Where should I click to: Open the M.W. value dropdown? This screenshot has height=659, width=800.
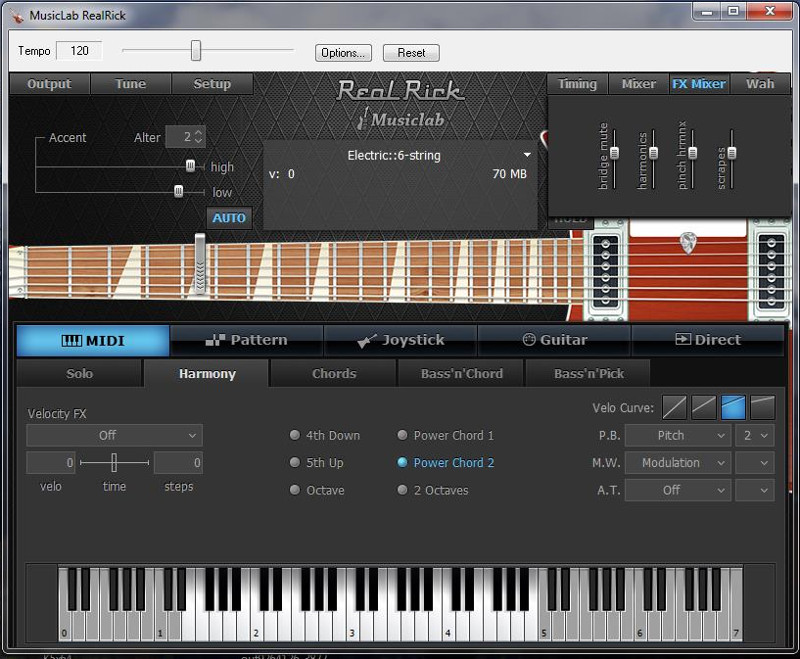(755, 463)
